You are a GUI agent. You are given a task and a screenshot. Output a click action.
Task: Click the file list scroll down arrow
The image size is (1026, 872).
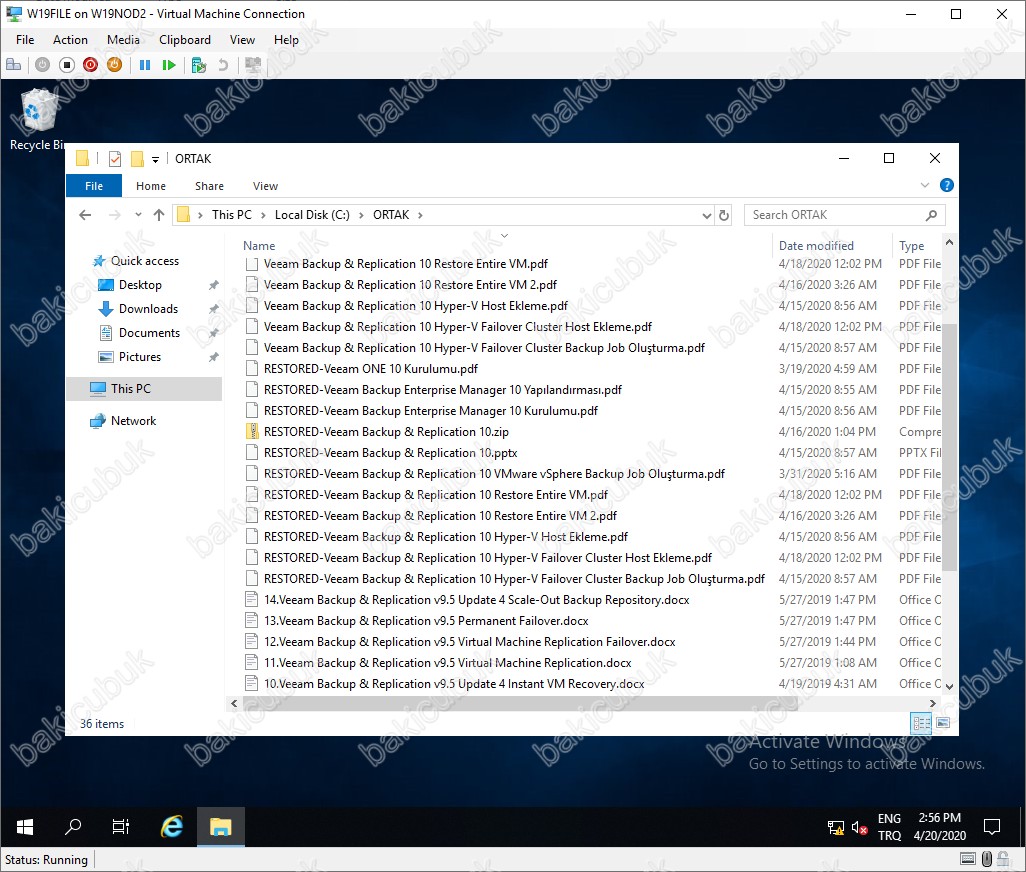(949, 686)
